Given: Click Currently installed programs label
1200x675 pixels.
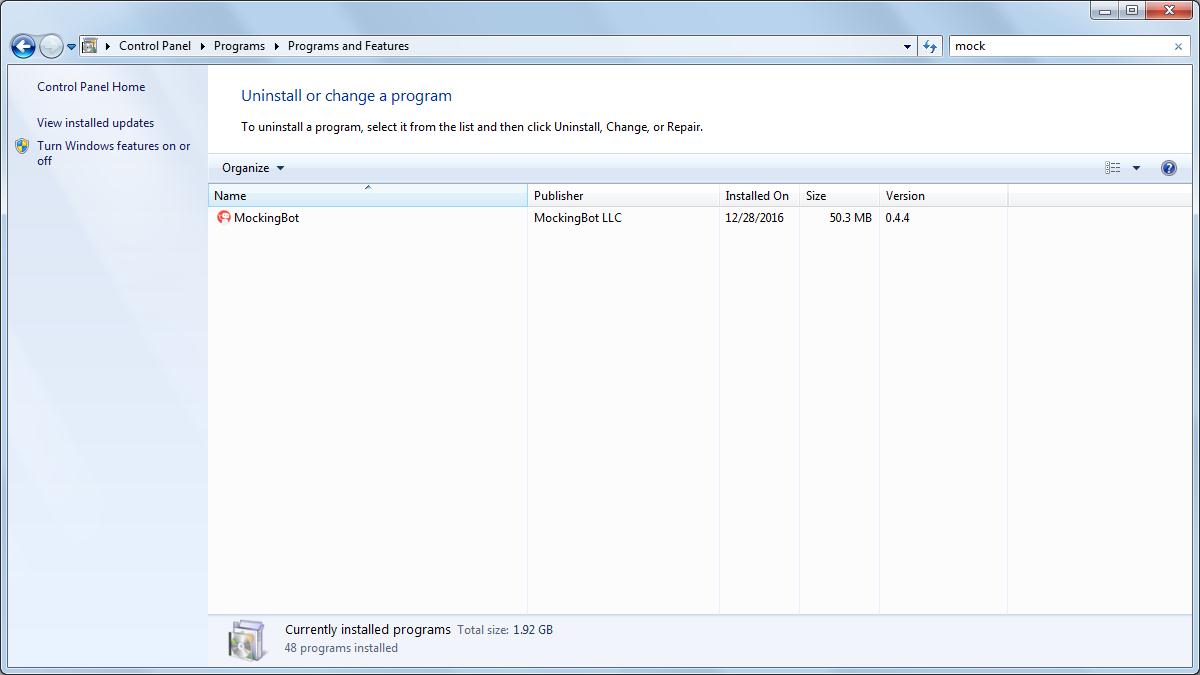Looking at the screenshot, I should [368, 630].
